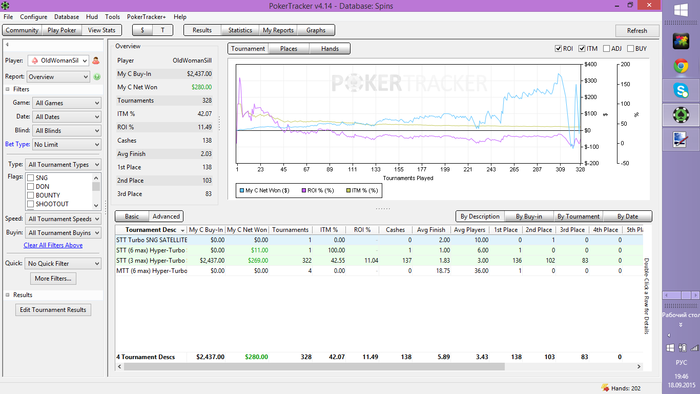This screenshot has width=700, height=394.
Task: Click the green help icon beside the Report dropdown
Action: (x=97, y=77)
